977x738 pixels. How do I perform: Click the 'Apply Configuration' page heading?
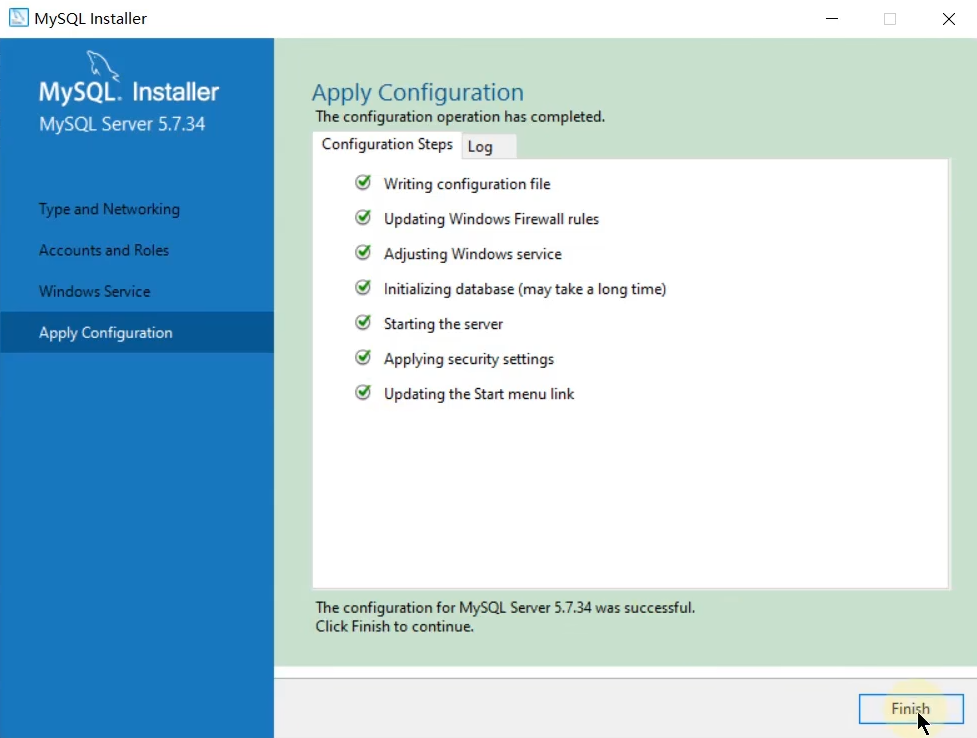click(418, 93)
